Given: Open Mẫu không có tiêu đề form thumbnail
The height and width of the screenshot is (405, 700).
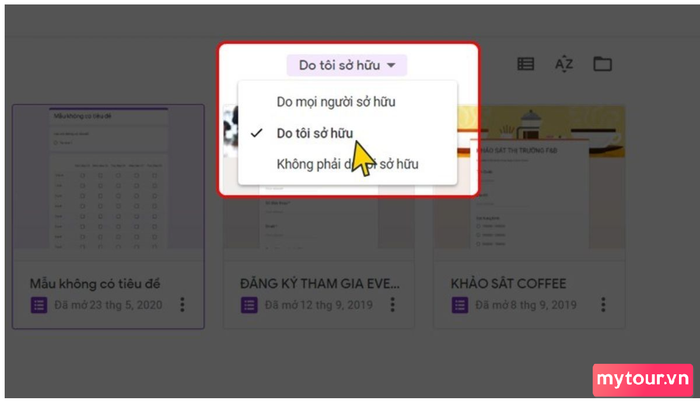Looking at the screenshot, I should pos(108,177).
